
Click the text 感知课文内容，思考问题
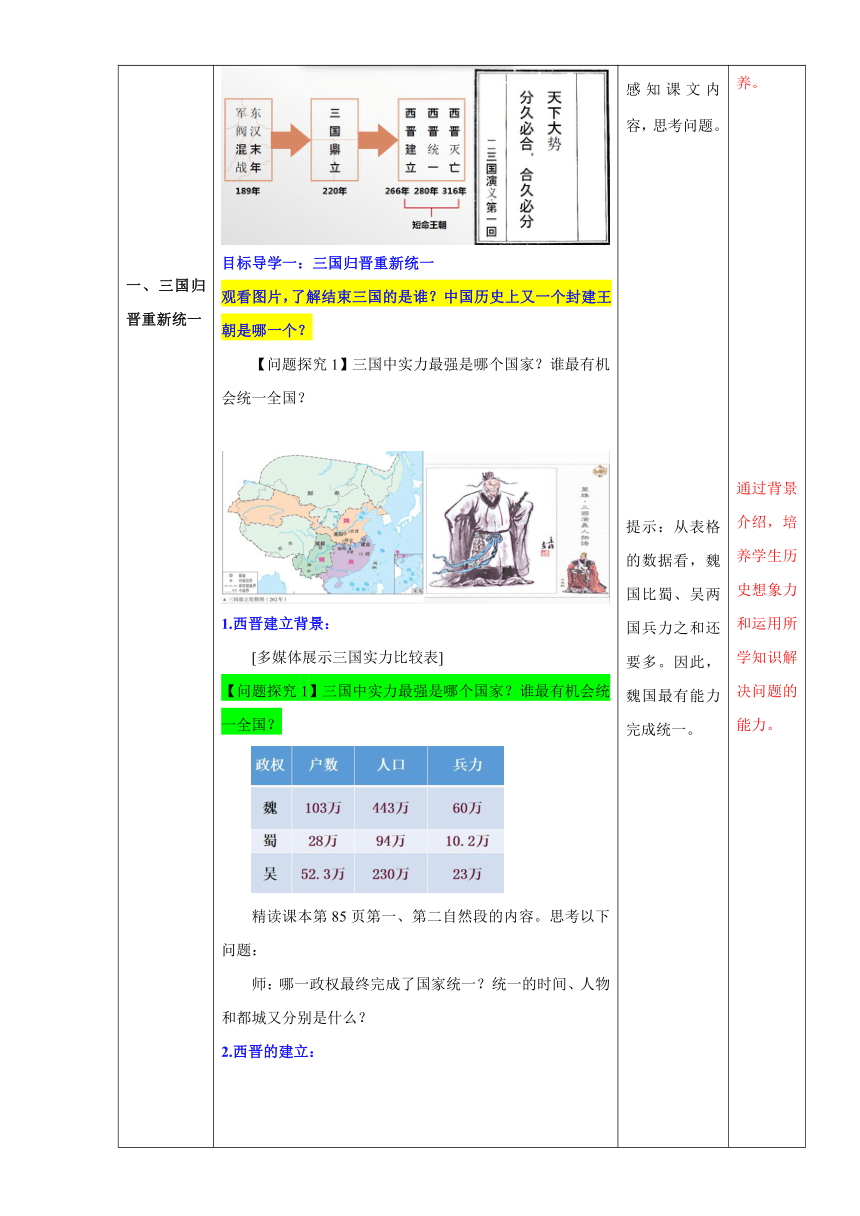[674, 107]
